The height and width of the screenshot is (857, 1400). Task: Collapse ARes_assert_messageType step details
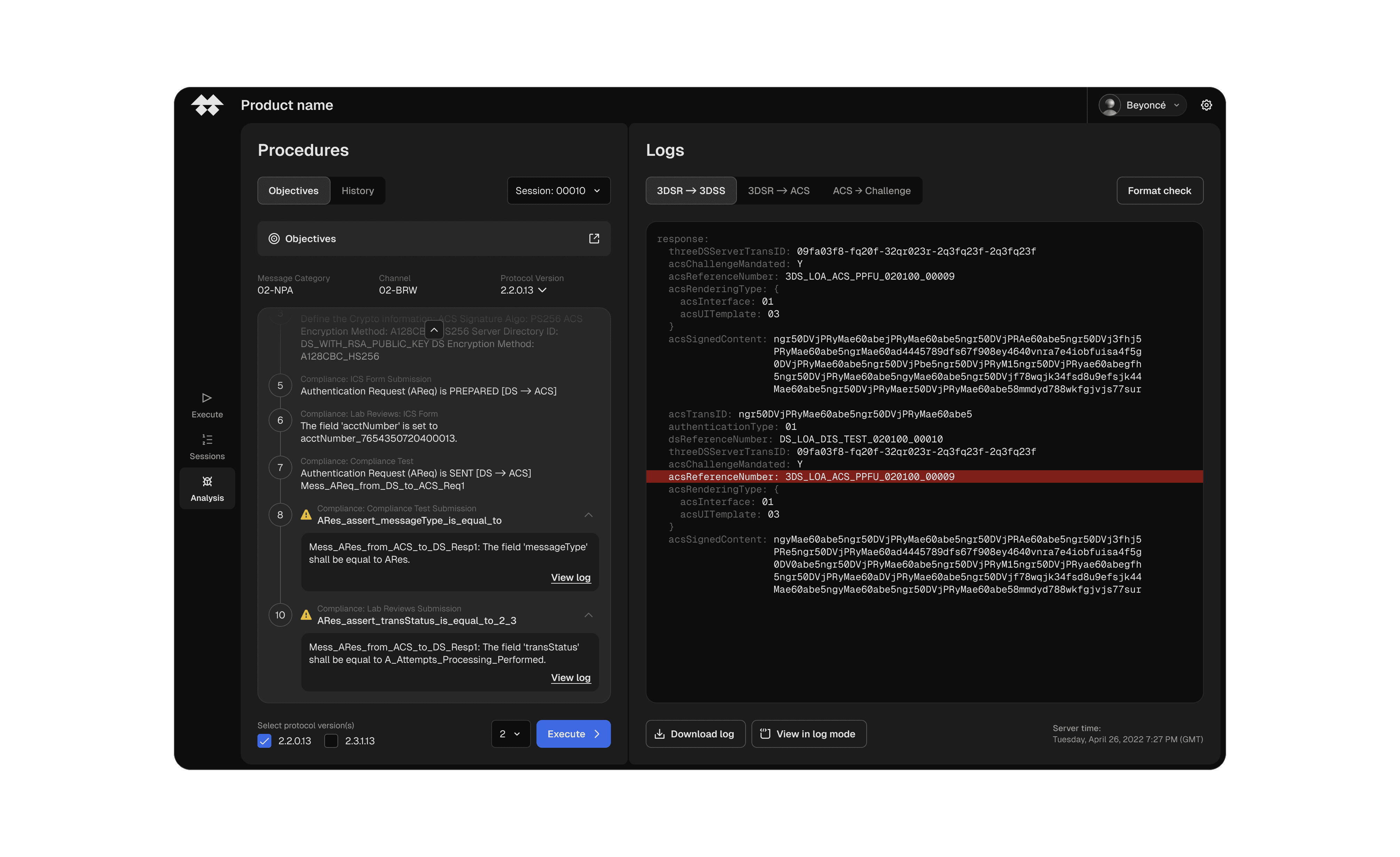(x=588, y=514)
